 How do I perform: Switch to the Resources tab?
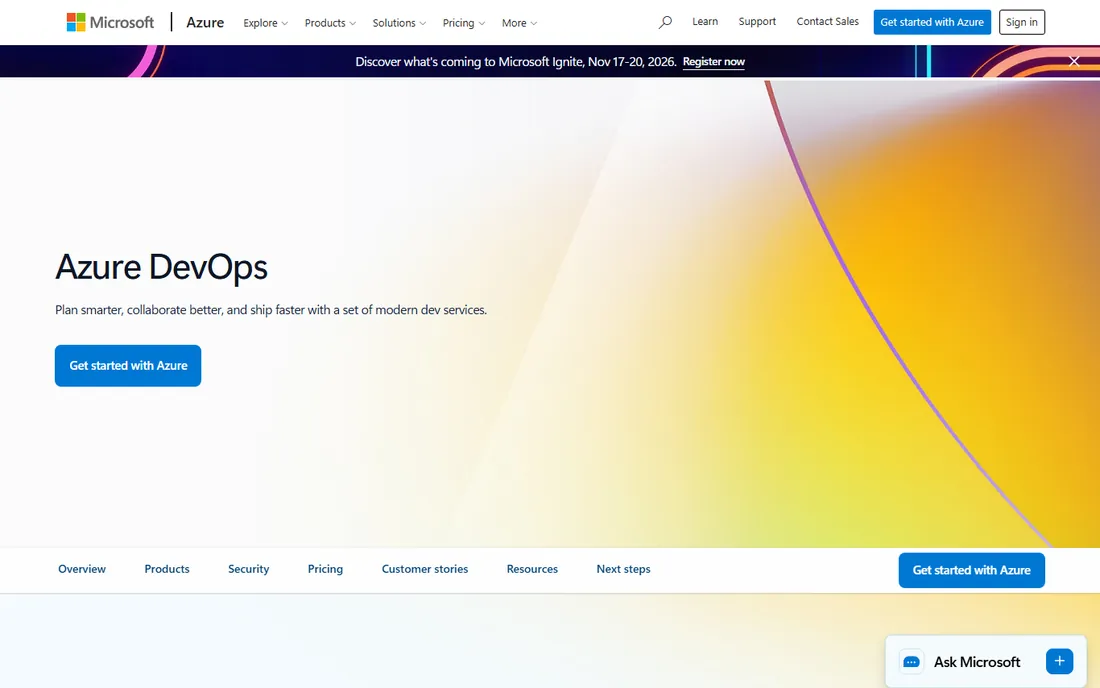pyautogui.click(x=532, y=569)
